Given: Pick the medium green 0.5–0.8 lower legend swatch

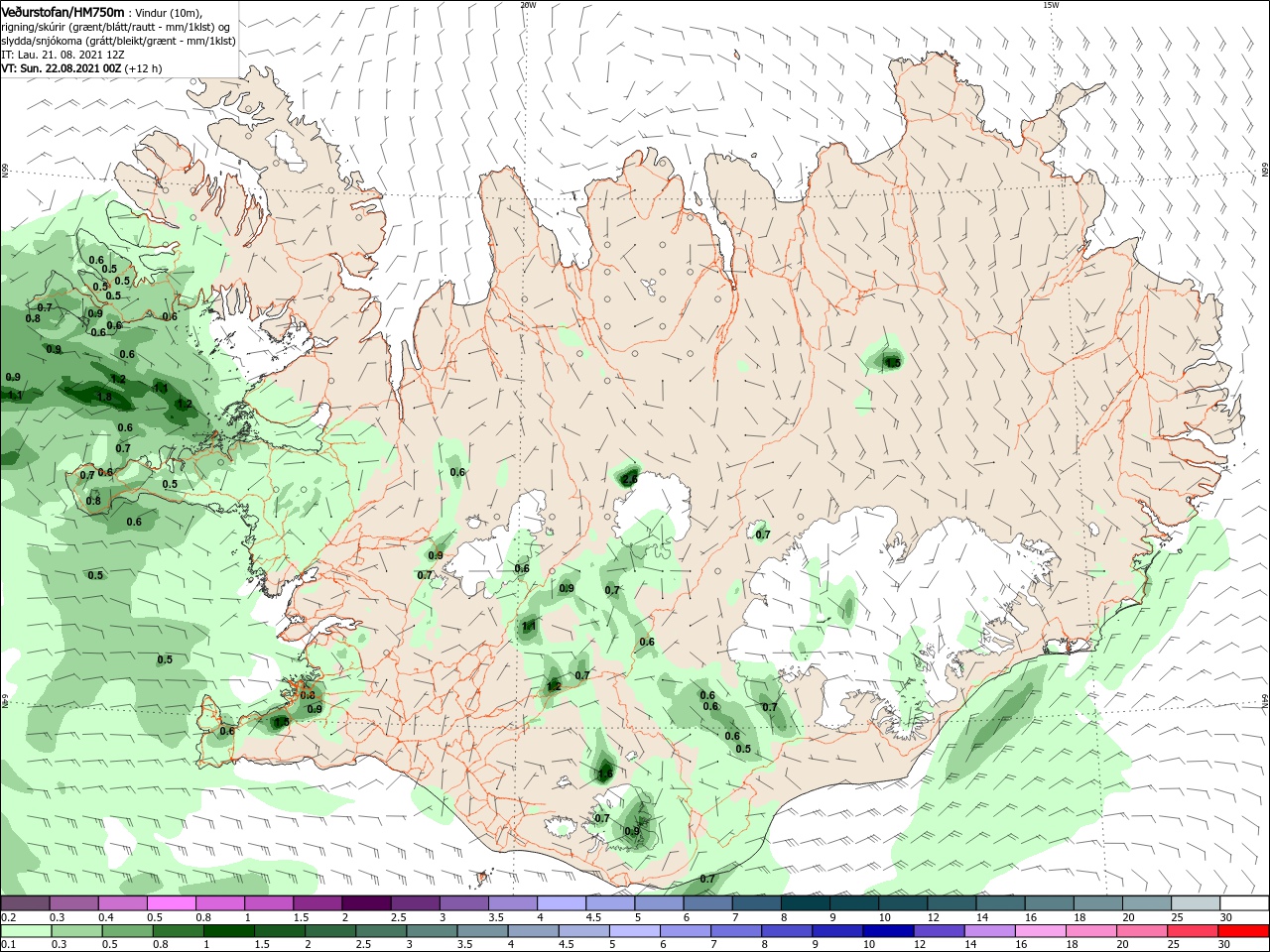Looking at the screenshot, I should pos(129,931).
